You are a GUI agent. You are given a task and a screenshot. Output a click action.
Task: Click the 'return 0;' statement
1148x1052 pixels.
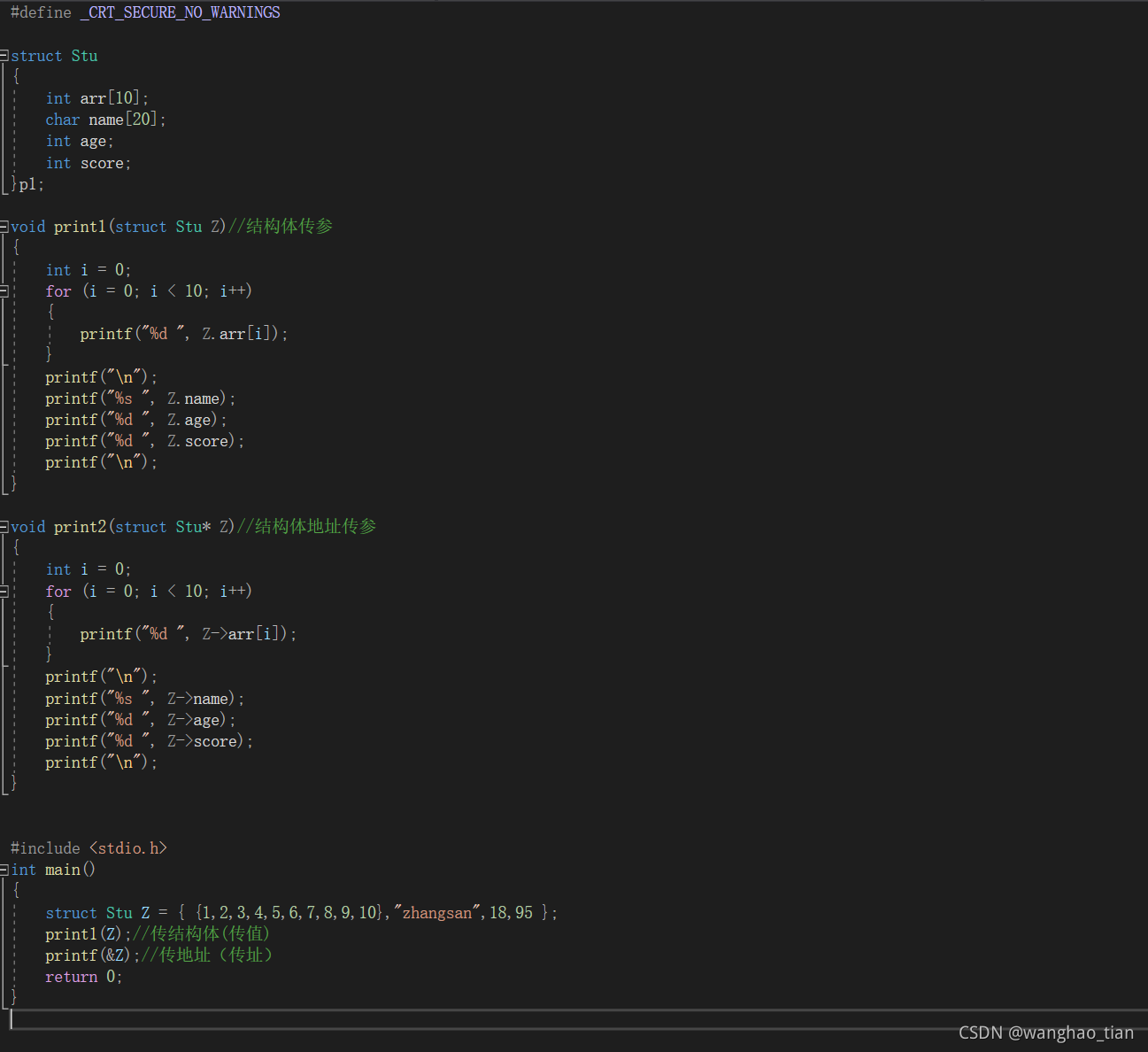84,977
